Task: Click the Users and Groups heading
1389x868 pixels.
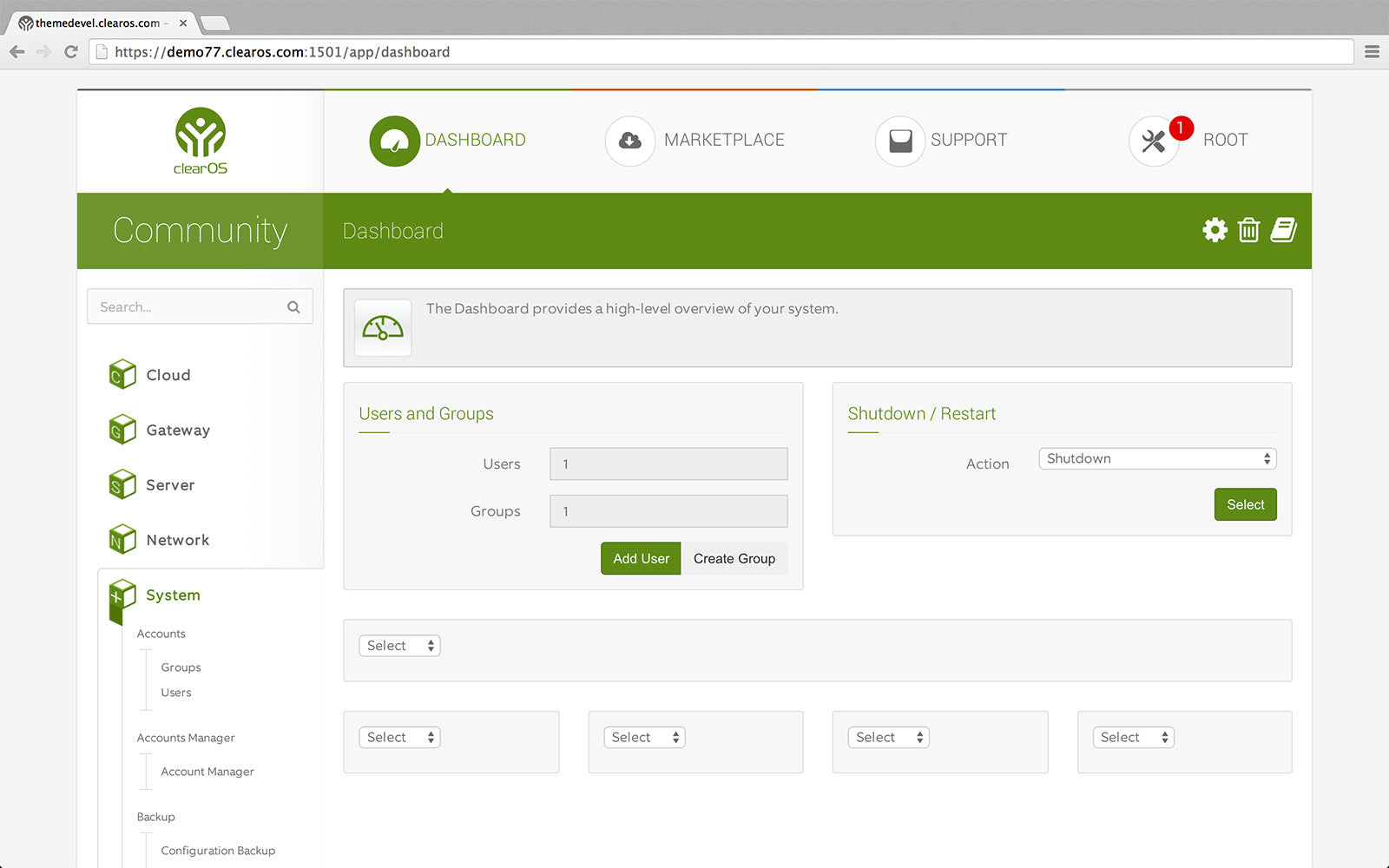Action: pyautogui.click(x=426, y=414)
